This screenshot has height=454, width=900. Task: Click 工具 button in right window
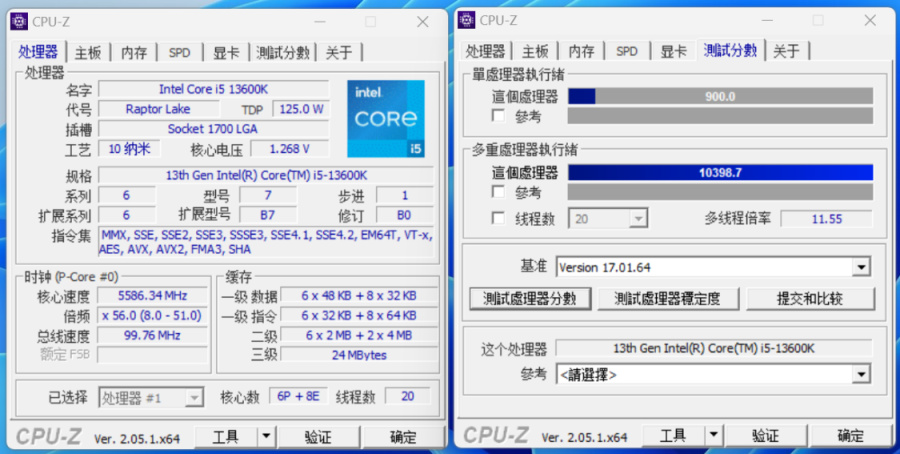click(673, 436)
